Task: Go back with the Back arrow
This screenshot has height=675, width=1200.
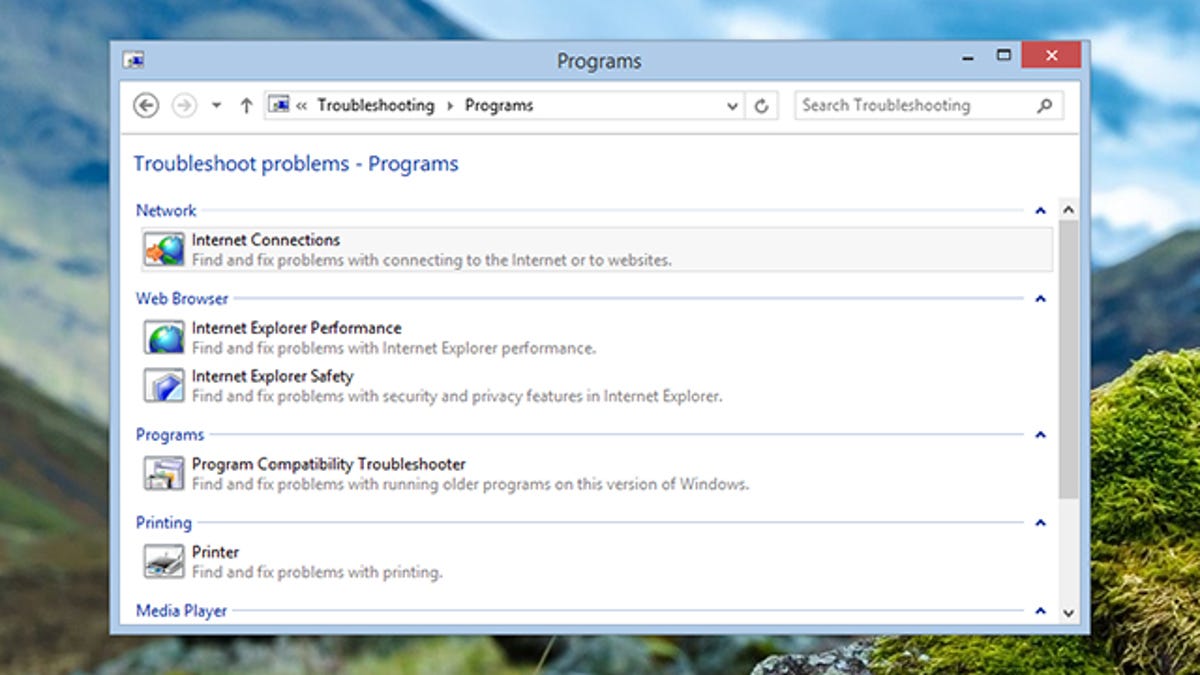Action: [146, 105]
